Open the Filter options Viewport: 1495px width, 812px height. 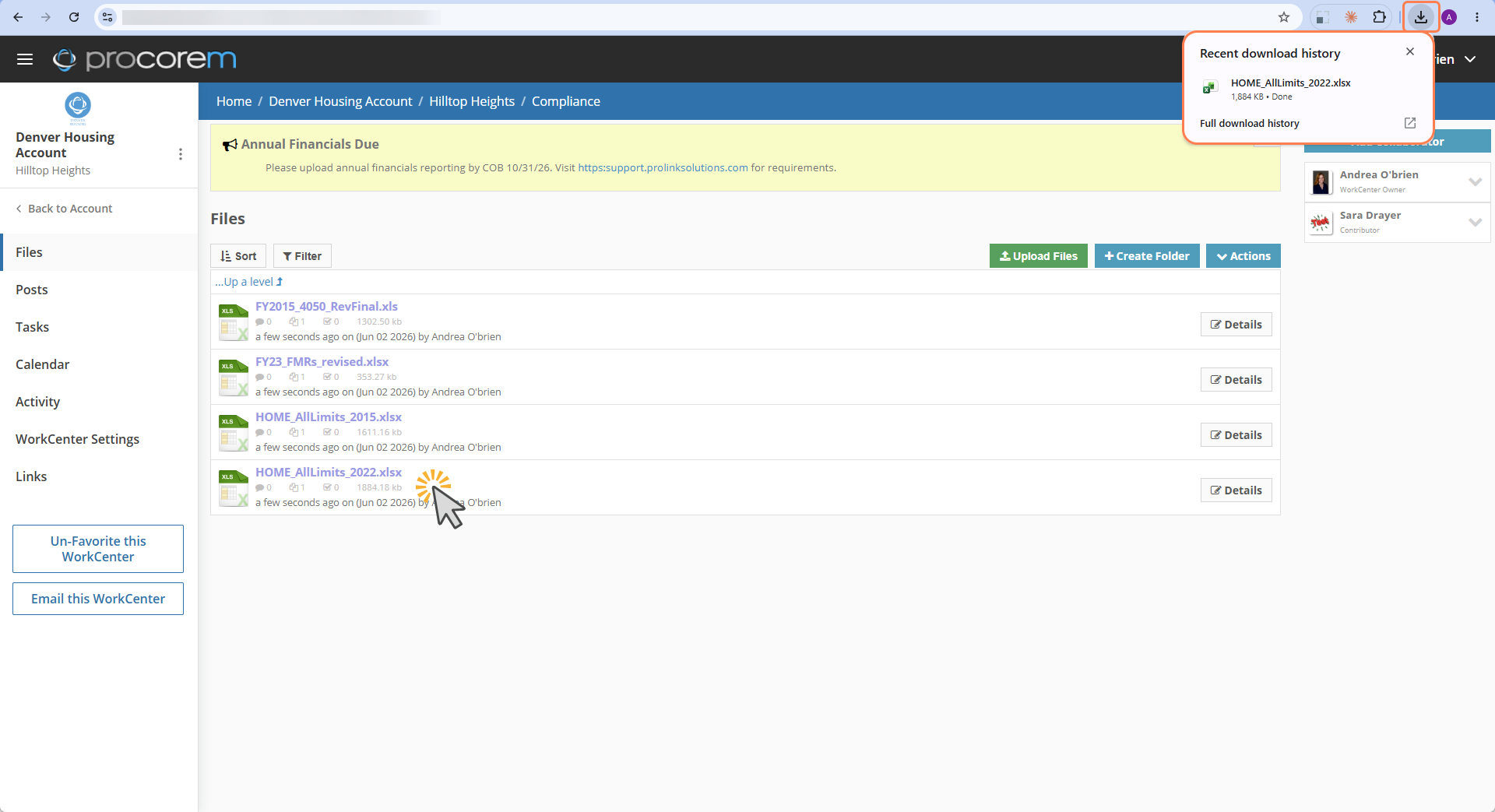302,256
